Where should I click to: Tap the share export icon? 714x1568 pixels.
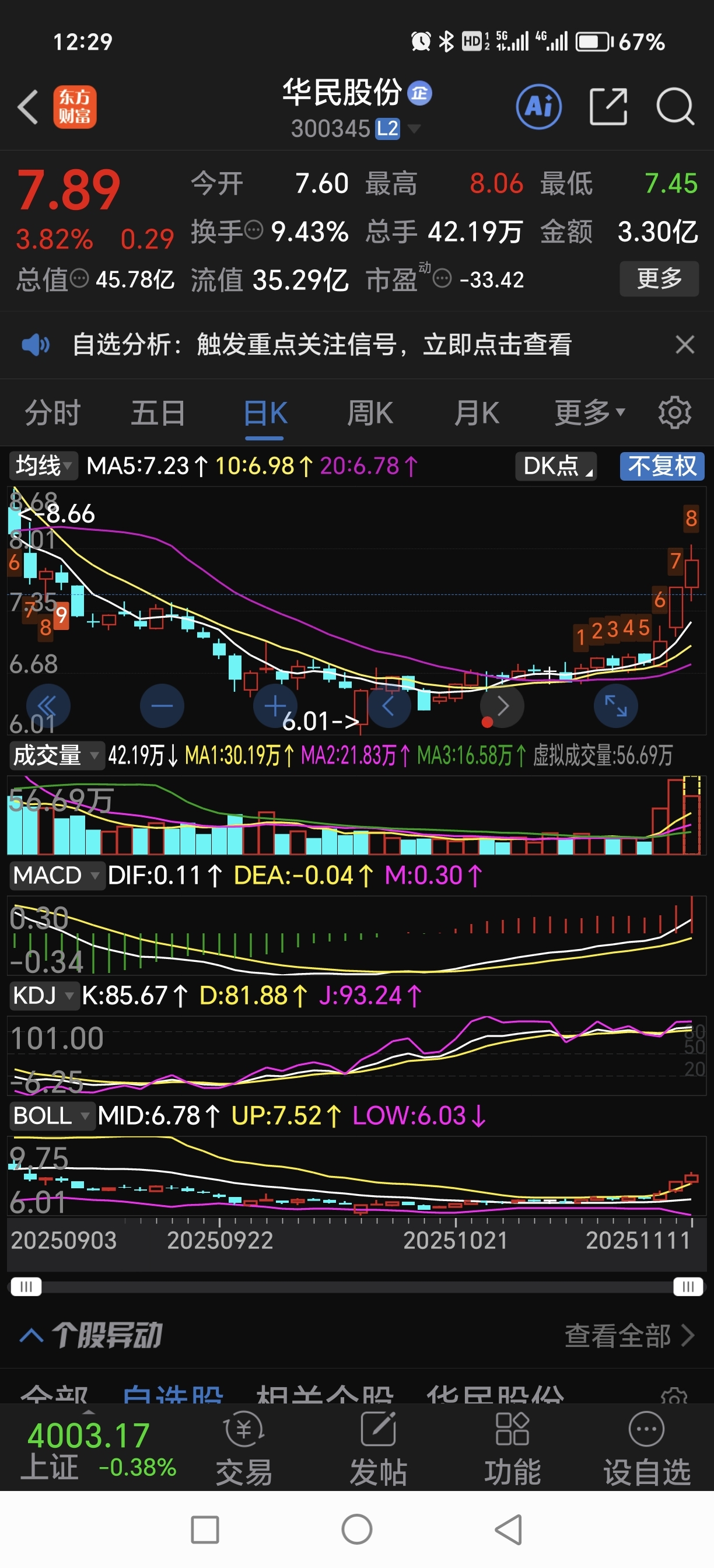click(x=608, y=107)
